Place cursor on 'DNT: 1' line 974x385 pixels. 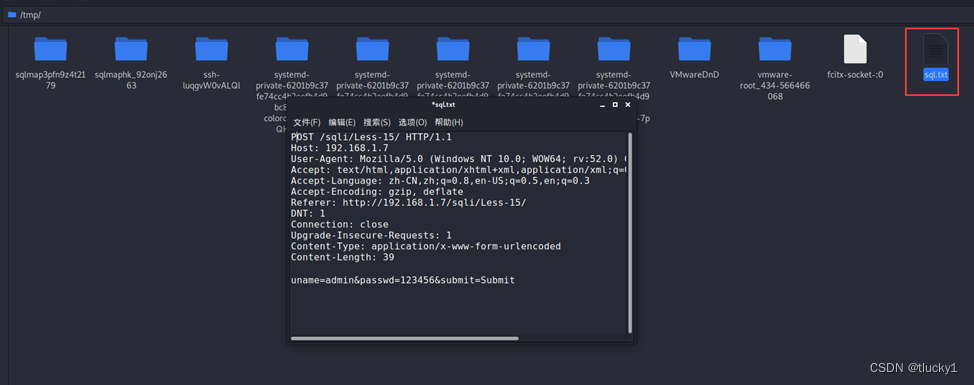click(307, 214)
